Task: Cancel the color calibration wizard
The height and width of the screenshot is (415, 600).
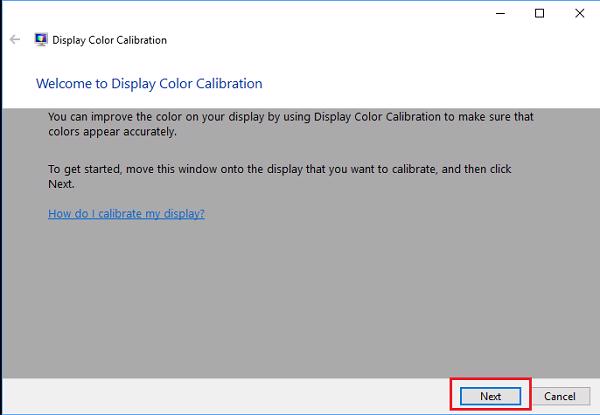Action: click(560, 396)
